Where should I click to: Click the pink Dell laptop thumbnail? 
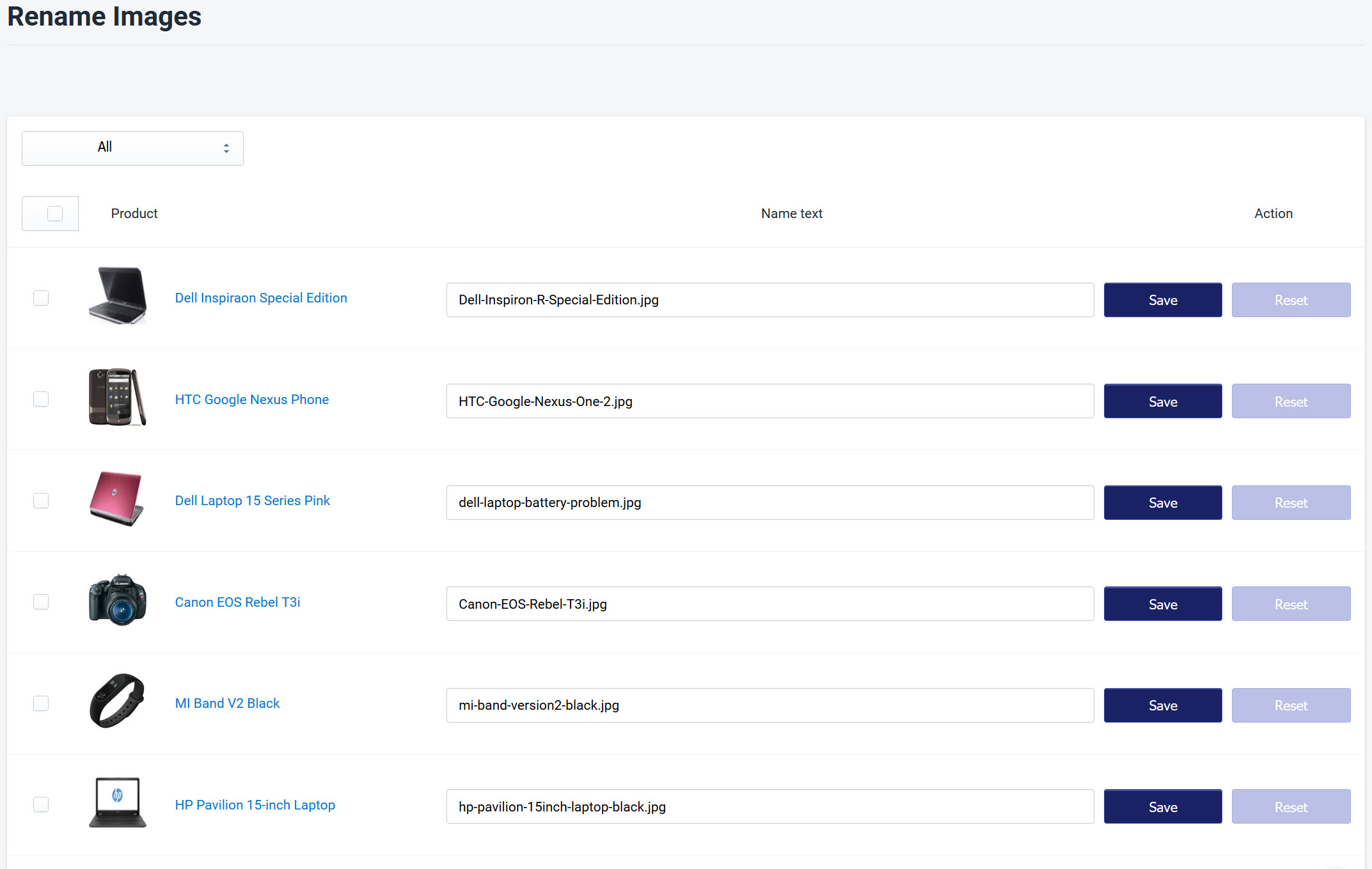[118, 499]
